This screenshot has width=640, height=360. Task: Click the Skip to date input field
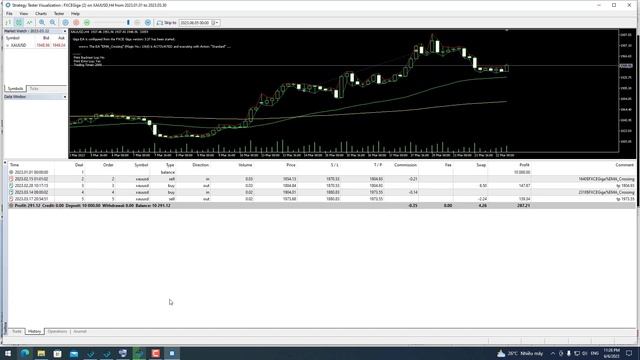(x=195, y=23)
